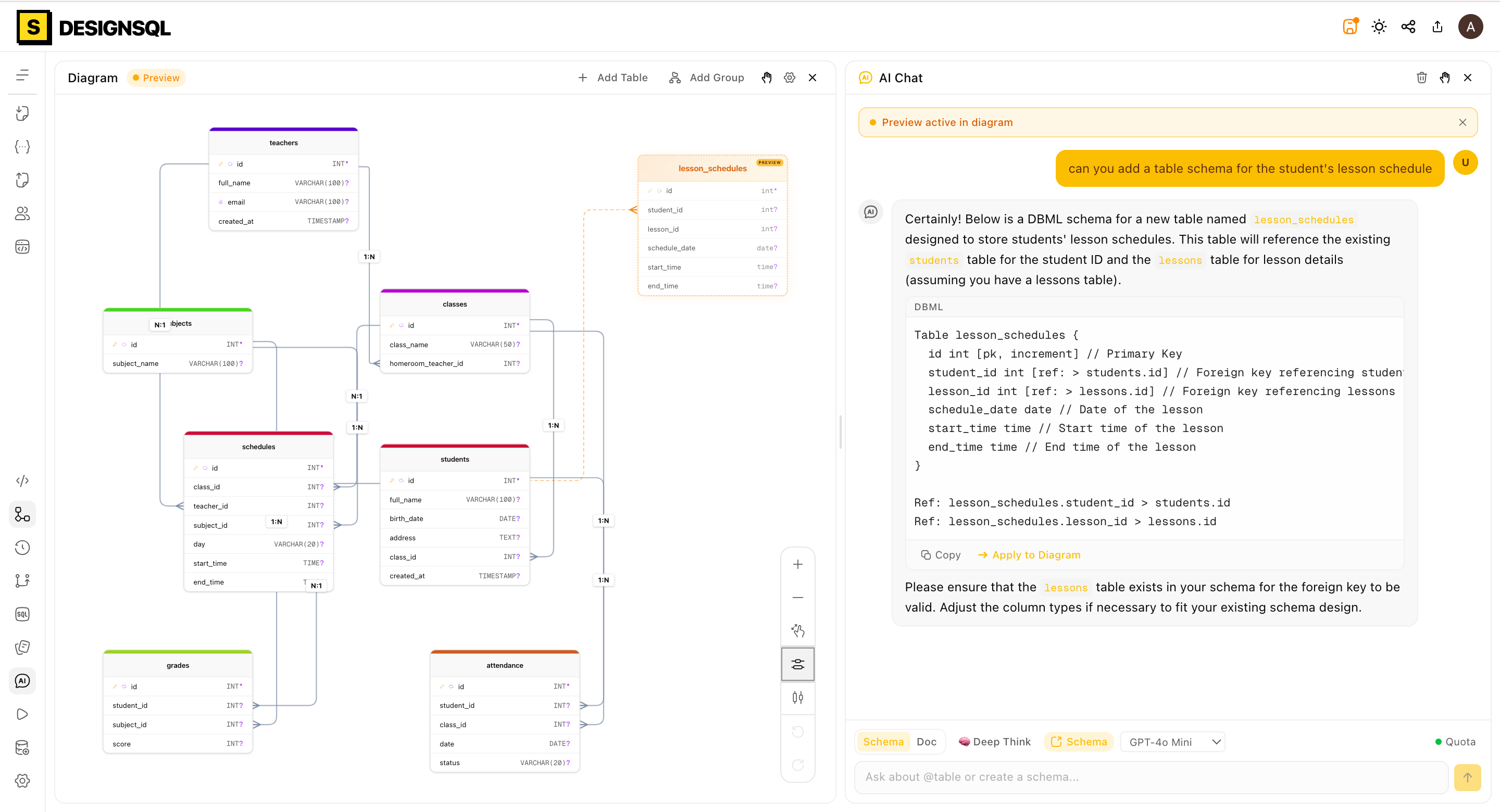Select the Schema mode tab in chat footer

click(883, 742)
